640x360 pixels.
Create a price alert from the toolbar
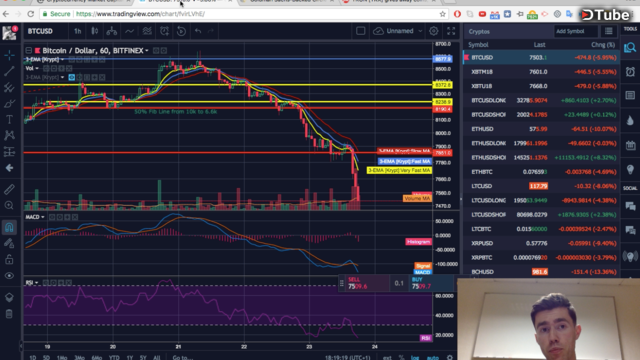164,31
